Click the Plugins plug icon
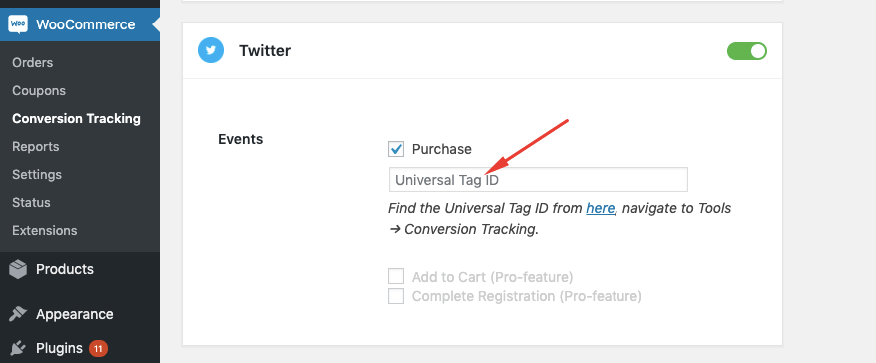Screen dimensions: 876x363 pos(18,349)
